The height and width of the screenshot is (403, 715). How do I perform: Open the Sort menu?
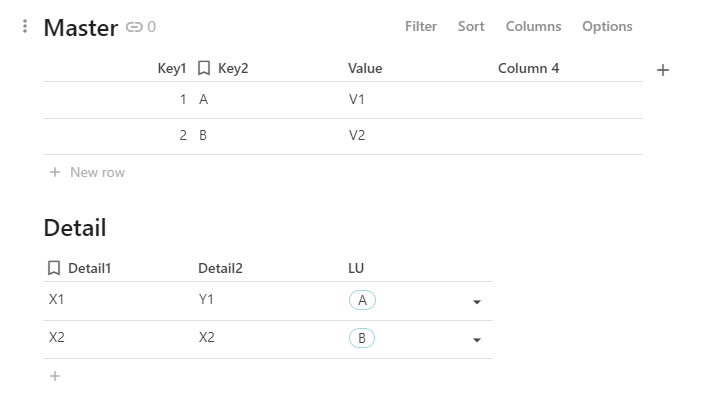pos(471,27)
